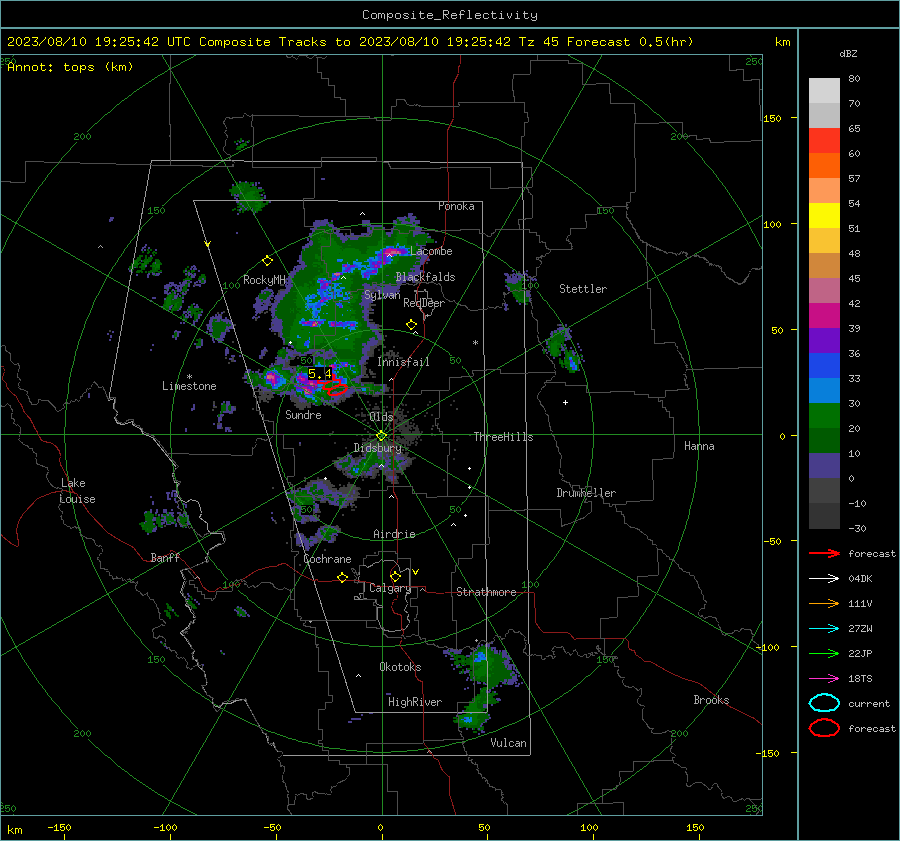The height and width of the screenshot is (841, 900).
Task: Select the yellow diamond marker below Cochrane
Action: pos(343,577)
